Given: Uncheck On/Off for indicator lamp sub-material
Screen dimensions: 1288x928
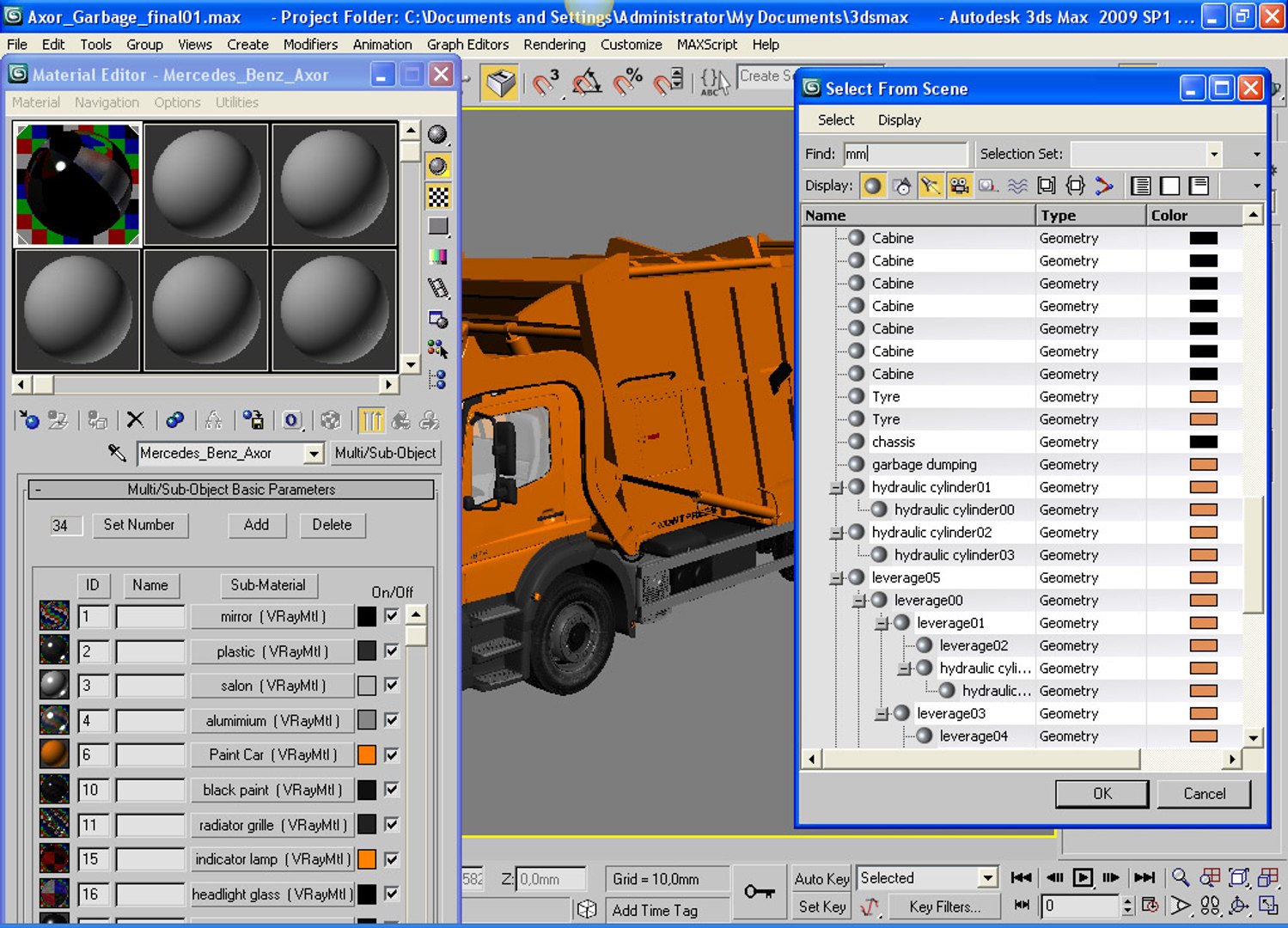Looking at the screenshot, I should [x=391, y=859].
